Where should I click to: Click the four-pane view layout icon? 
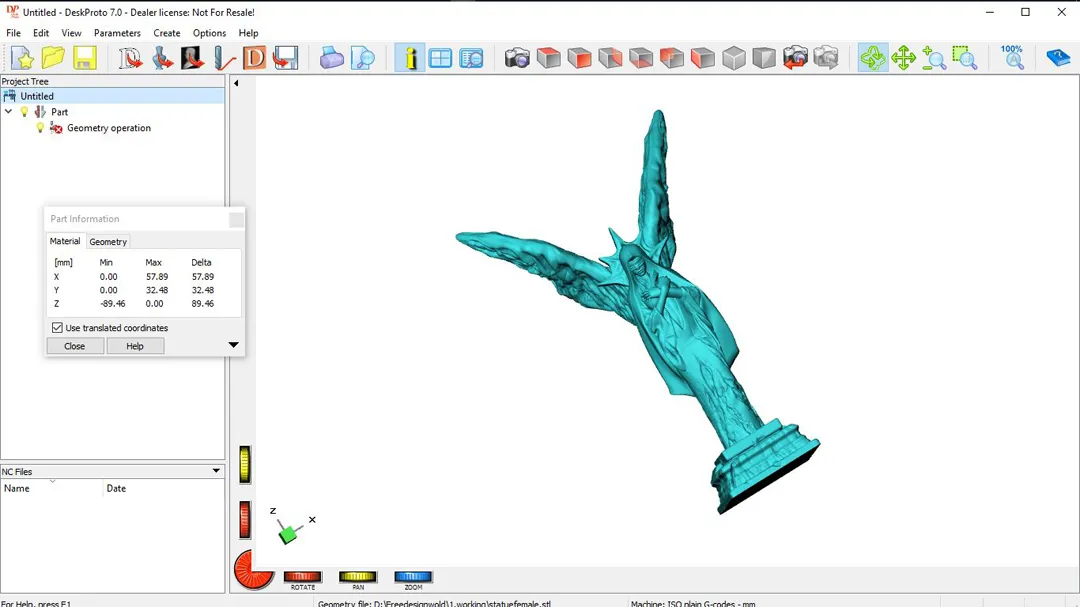[x=440, y=58]
